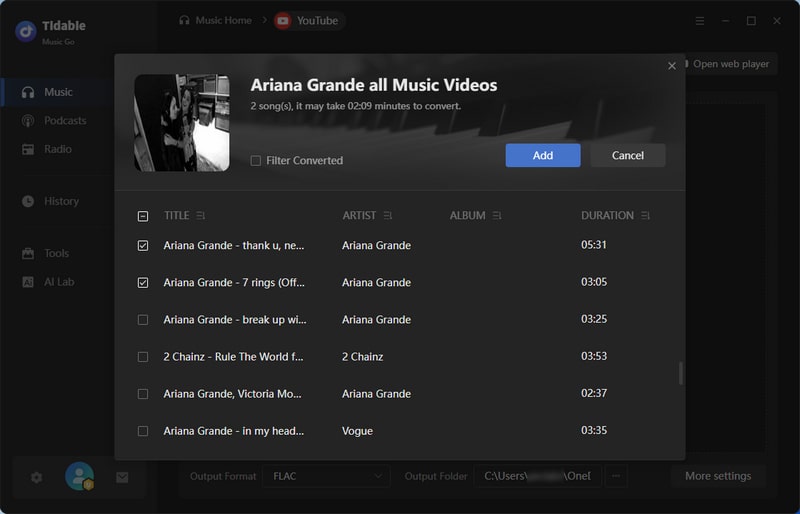The height and width of the screenshot is (514, 800).
Task: Click the song title 'Ariana Grande - 7 rings (Off...'
Action: pyautogui.click(x=234, y=282)
